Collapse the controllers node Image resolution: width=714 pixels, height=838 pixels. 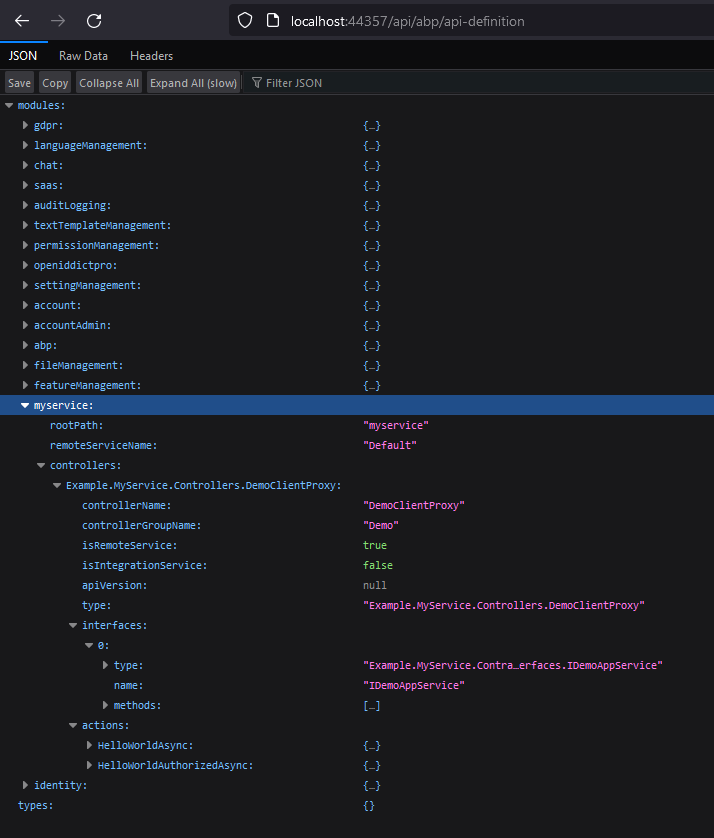42,466
